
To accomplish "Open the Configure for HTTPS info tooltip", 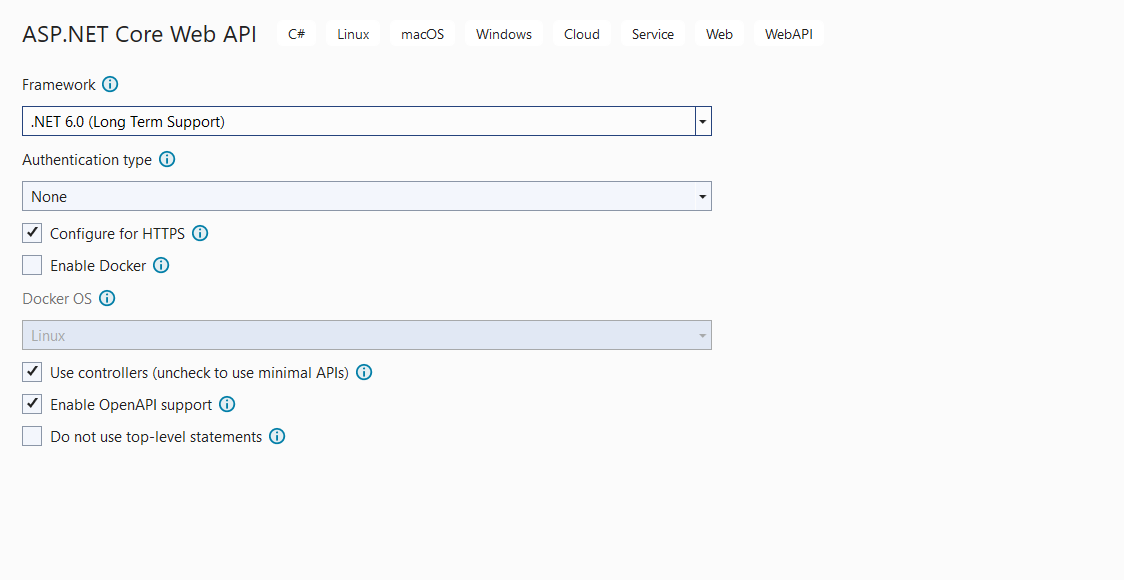I will (x=200, y=233).
